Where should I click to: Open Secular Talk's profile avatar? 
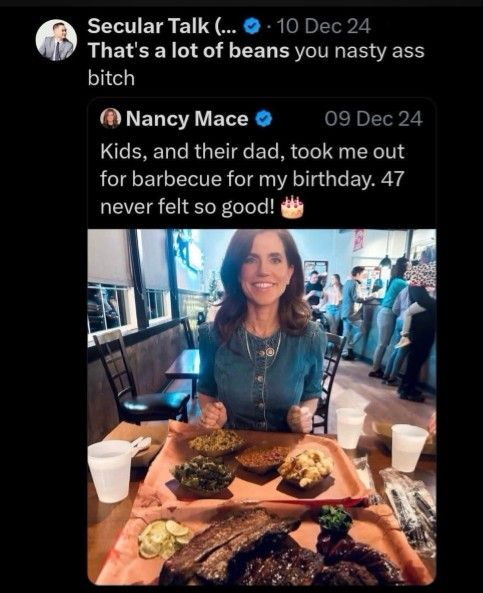56,40
